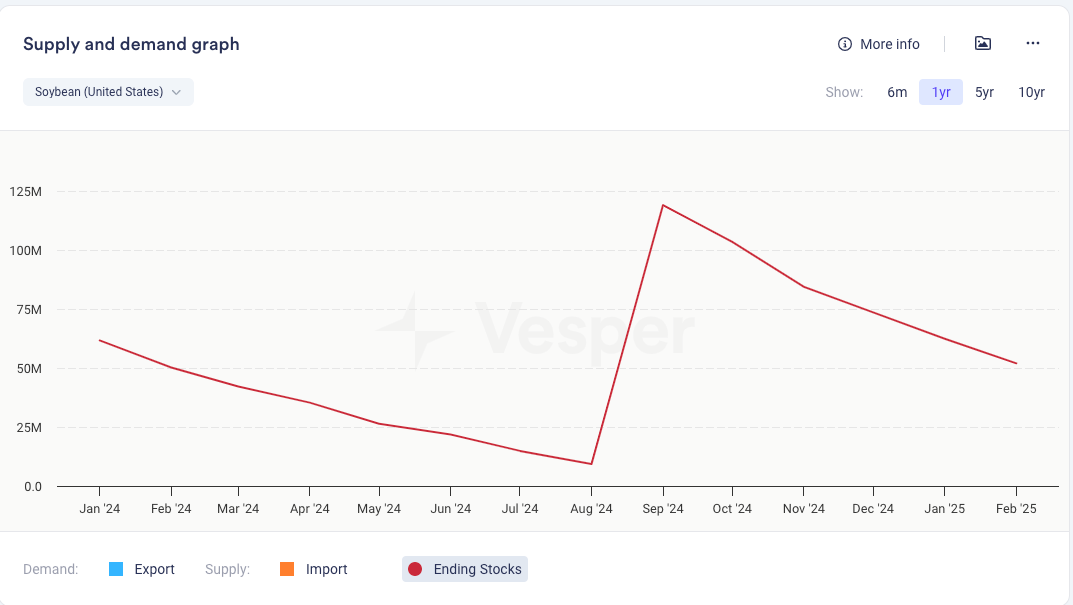Open the image export icon

983,43
